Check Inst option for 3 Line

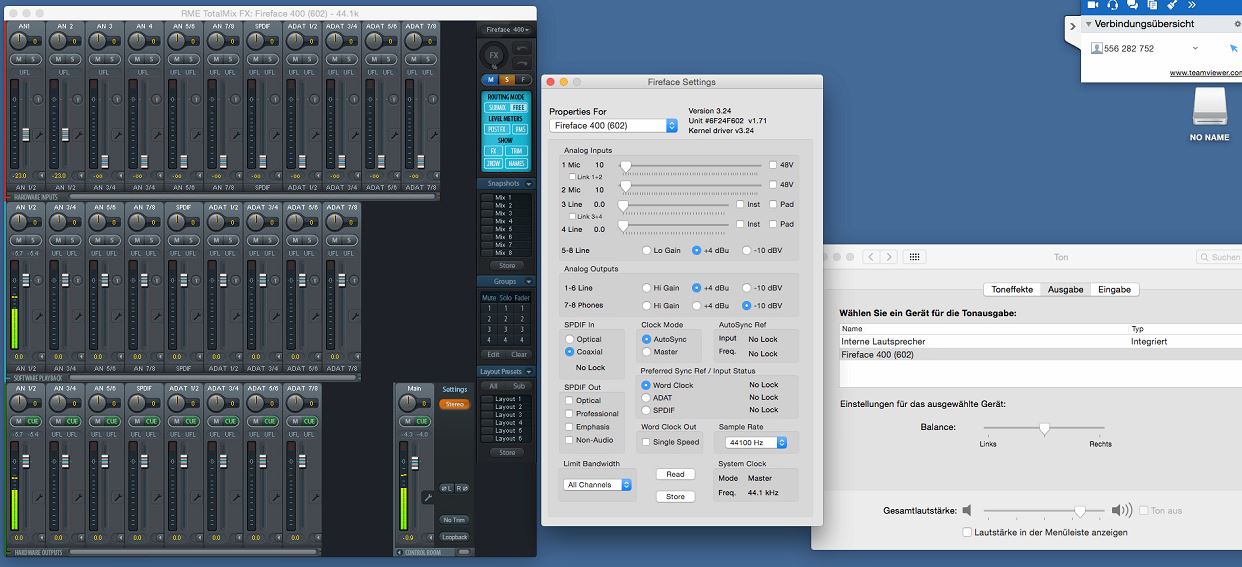tap(741, 204)
